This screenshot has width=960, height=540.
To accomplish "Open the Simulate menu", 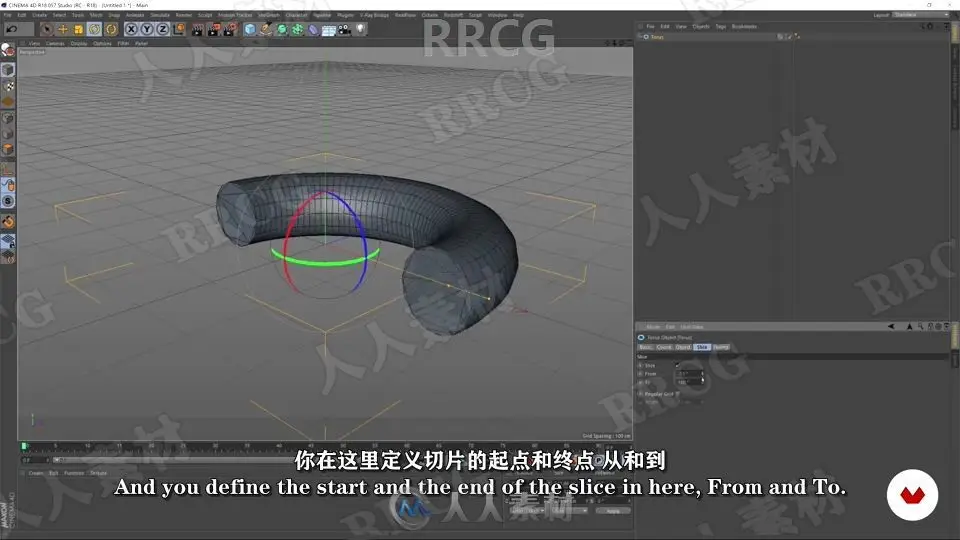I will tap(160, 15).
